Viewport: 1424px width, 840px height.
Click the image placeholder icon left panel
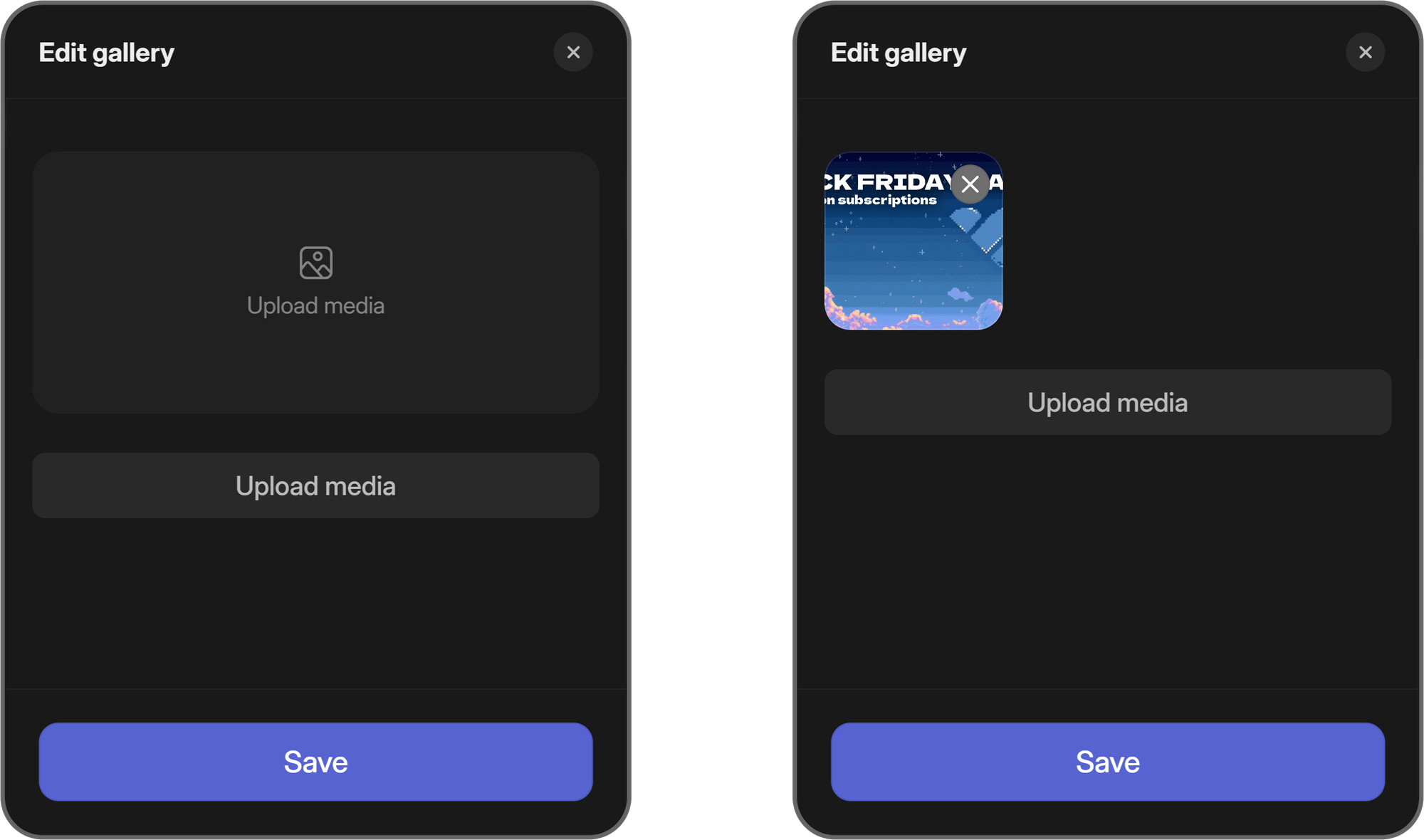coord(316,263)
